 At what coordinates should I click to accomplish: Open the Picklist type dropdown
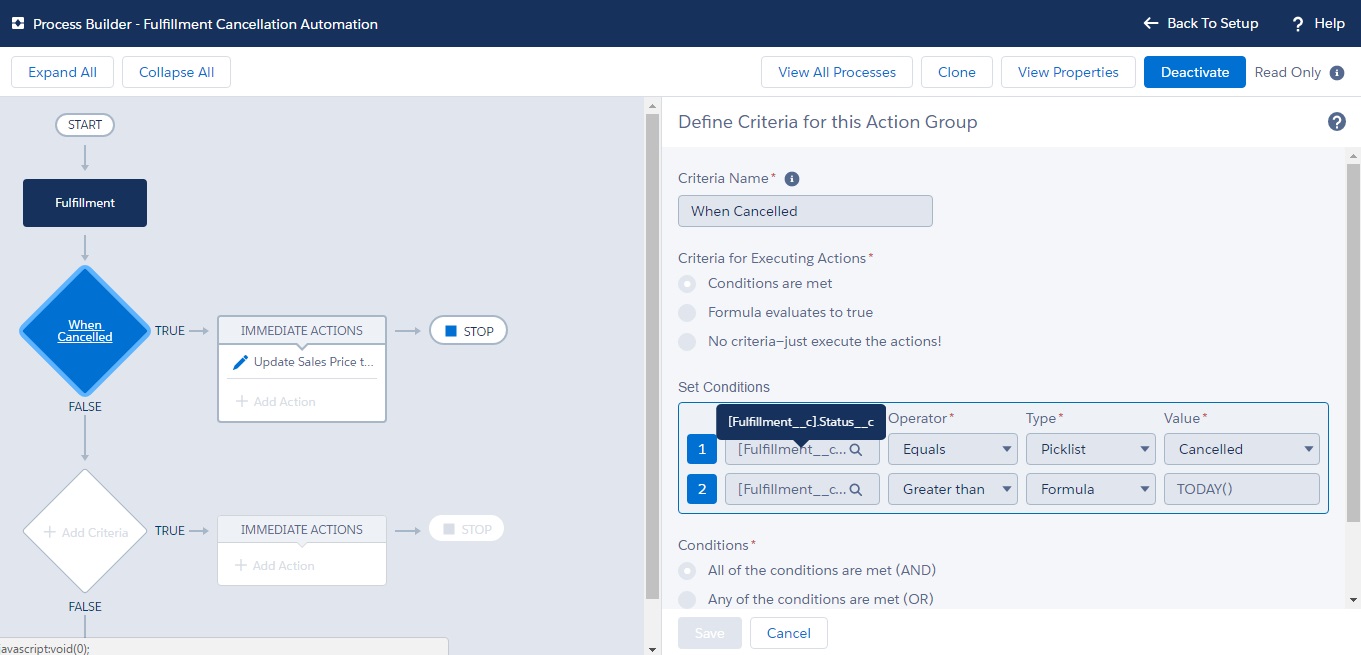pos(1090,450)
